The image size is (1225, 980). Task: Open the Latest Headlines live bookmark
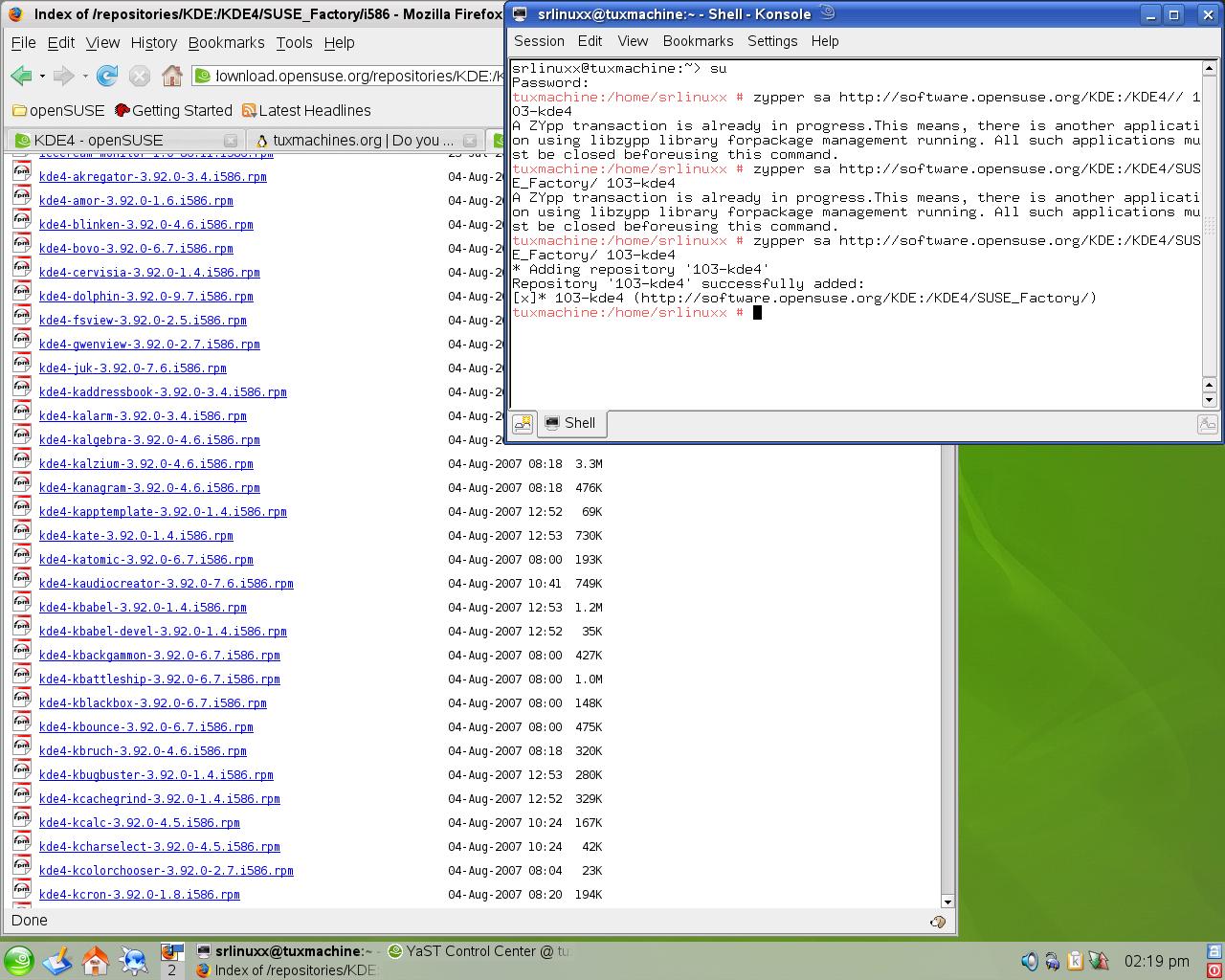click(x=306, y=110)
